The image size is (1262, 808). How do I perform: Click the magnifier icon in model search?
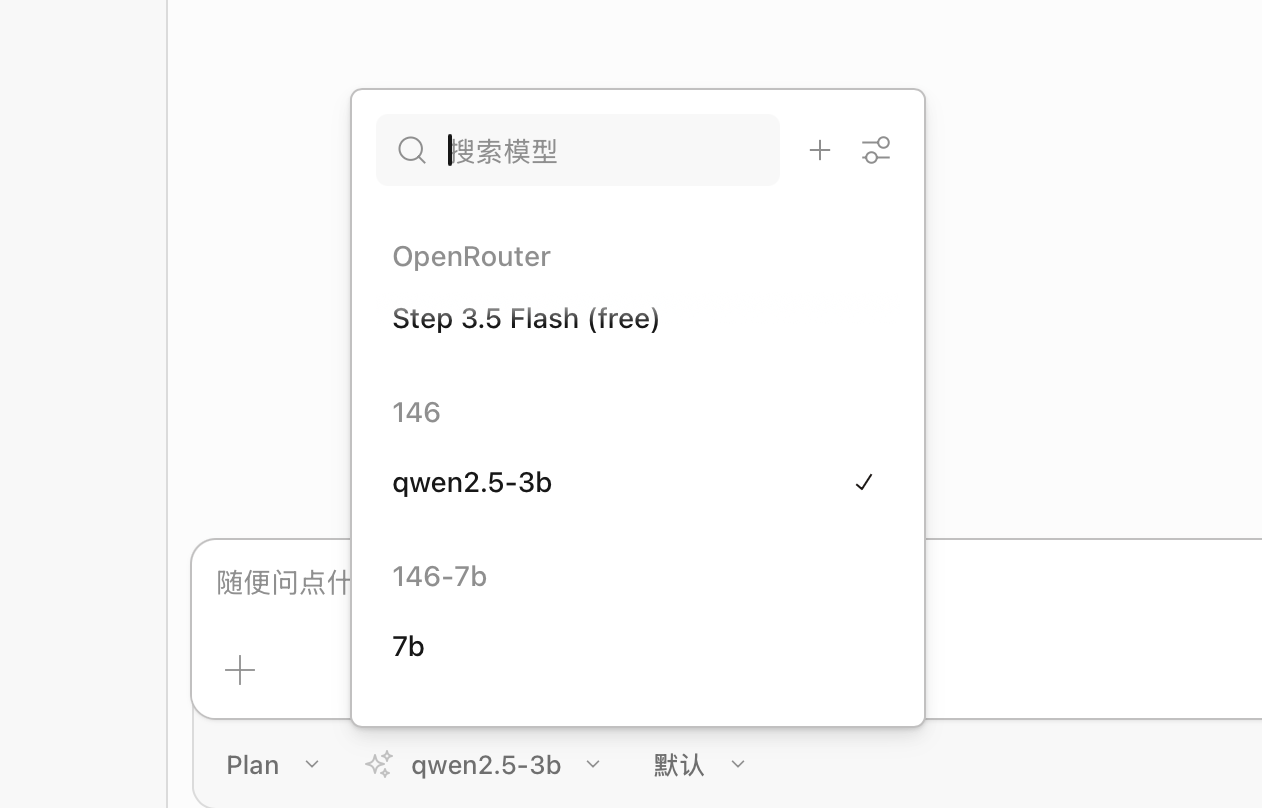[x=412, y=150]
